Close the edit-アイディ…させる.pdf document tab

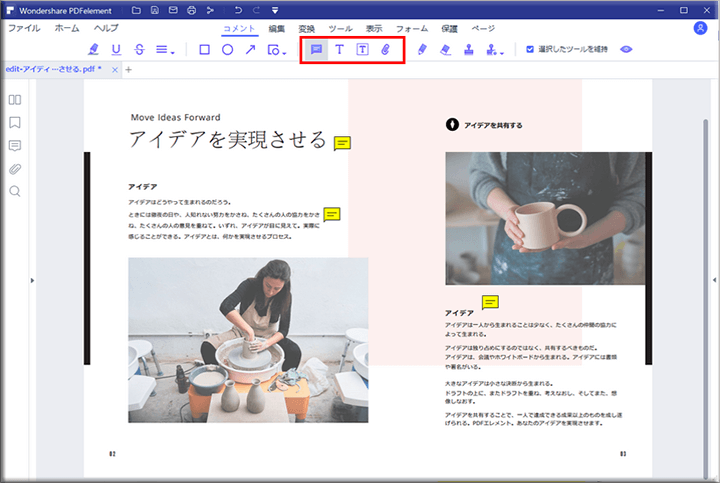[115, 70]
